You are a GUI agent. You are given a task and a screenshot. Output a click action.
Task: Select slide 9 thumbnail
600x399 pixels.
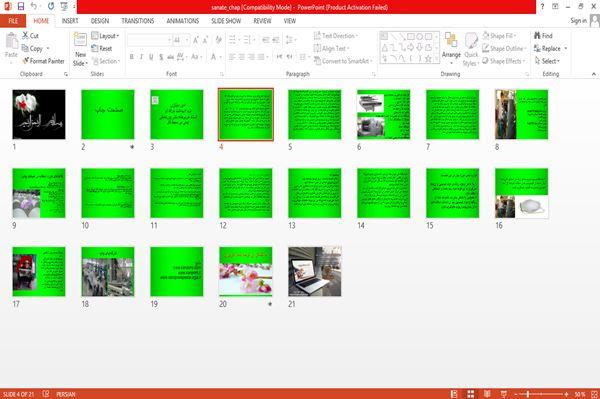click(x=39, y=193)
